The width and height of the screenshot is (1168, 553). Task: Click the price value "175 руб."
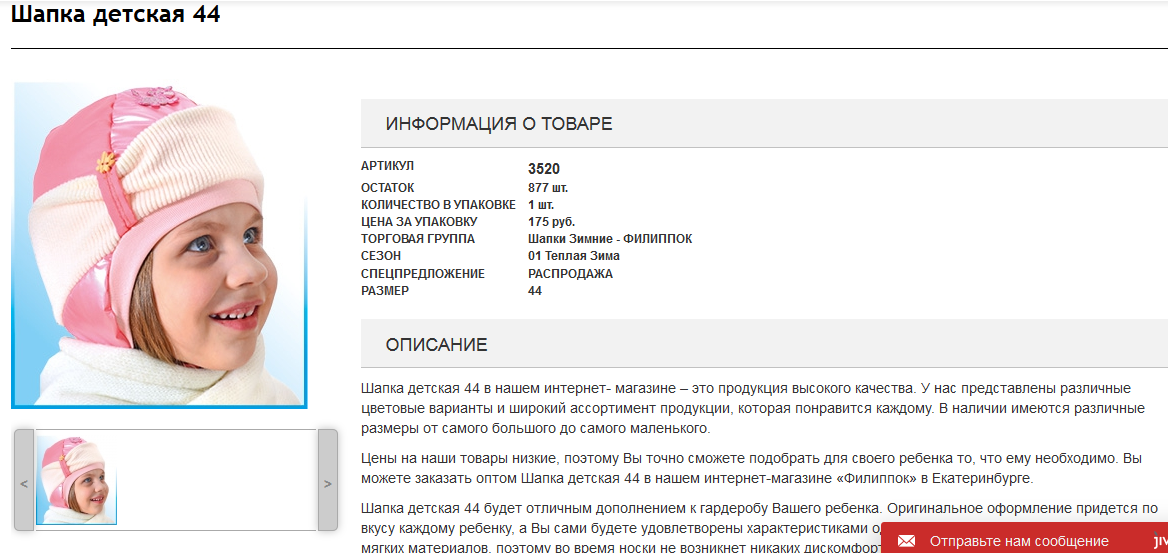[x=552, y=222]
